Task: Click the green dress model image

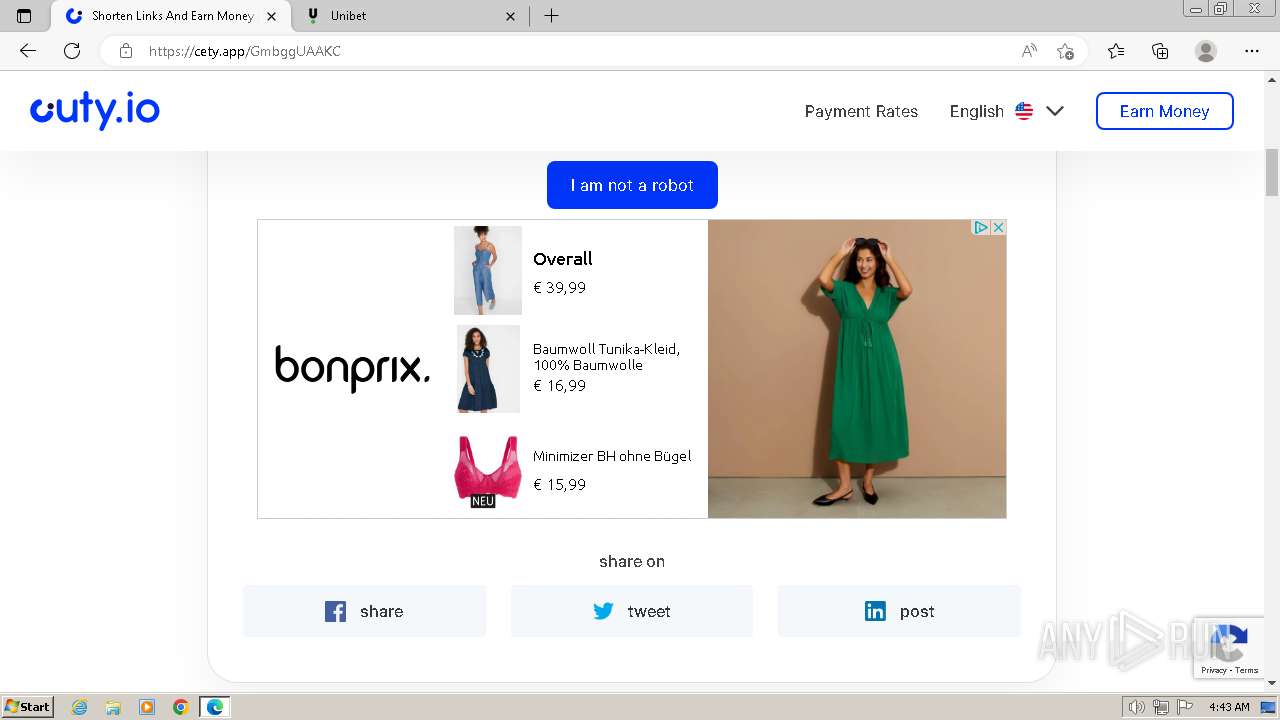Action: (x=857, y=369)
